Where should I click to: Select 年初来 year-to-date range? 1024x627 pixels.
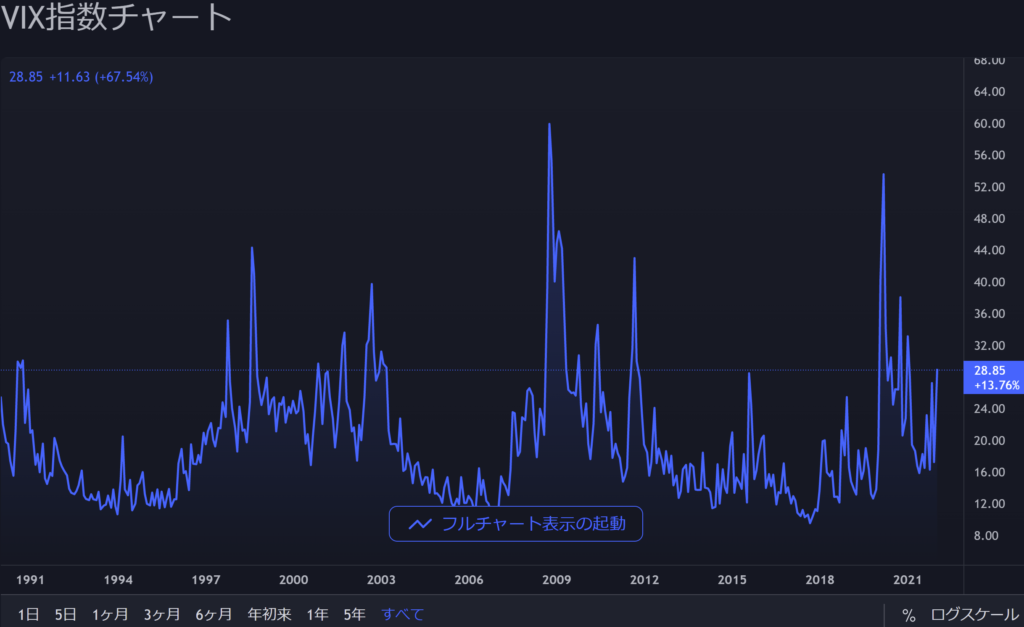click(269, 615)
